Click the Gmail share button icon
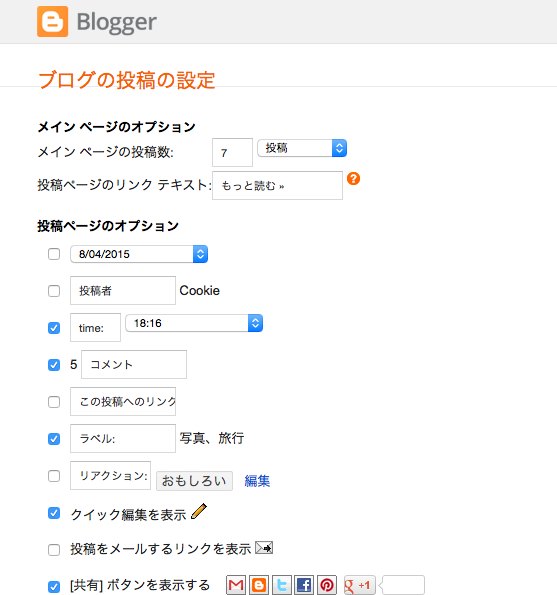557x595 pixels. click(236, 585)
